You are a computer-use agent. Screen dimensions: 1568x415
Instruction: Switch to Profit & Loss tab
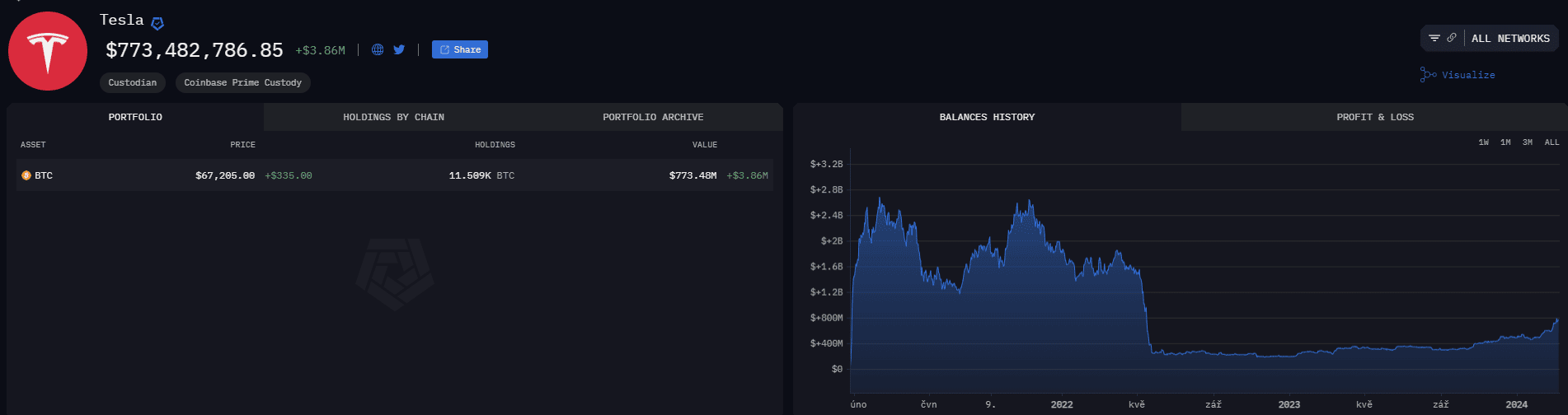(1374, 117)
